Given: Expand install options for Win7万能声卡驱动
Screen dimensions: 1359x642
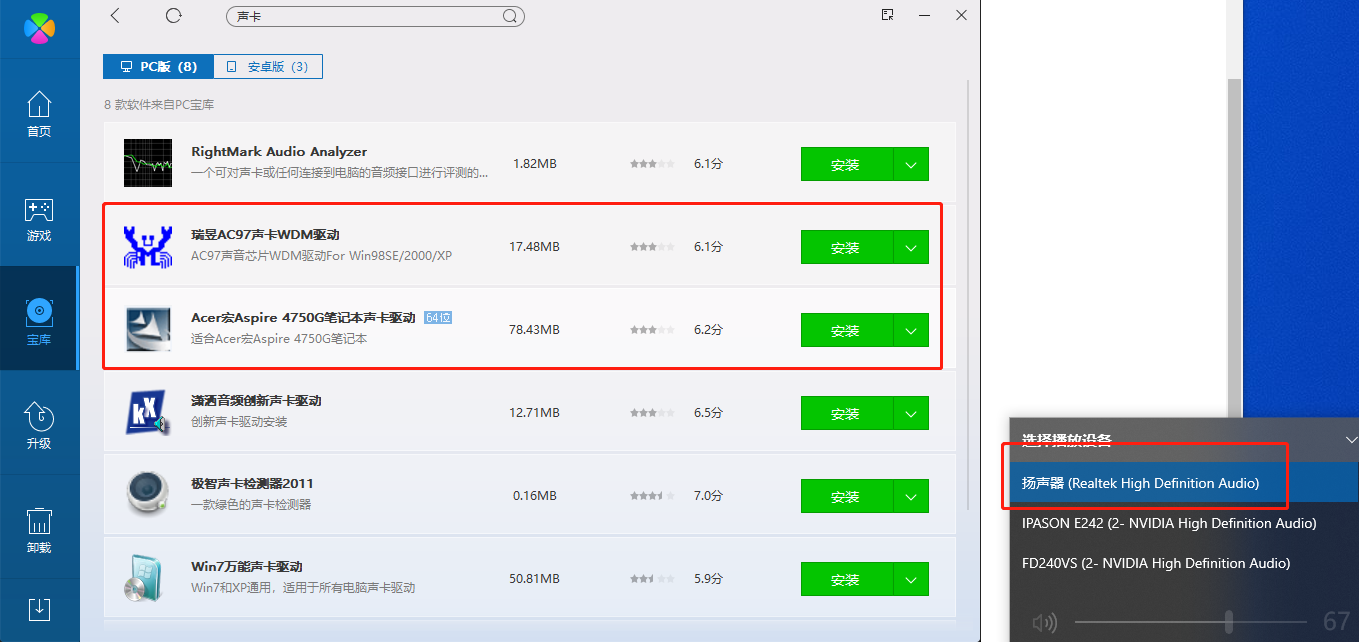Looking at the screenshot, I should click(x=911, y=579).
